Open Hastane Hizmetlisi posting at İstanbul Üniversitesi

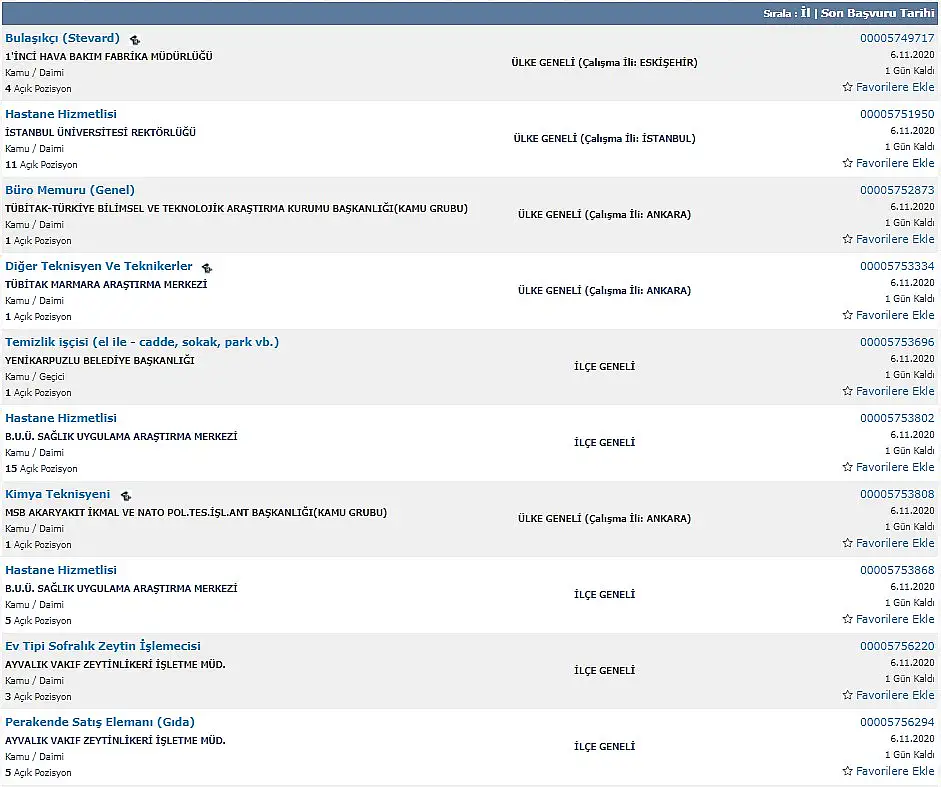(x=61, y=114)
